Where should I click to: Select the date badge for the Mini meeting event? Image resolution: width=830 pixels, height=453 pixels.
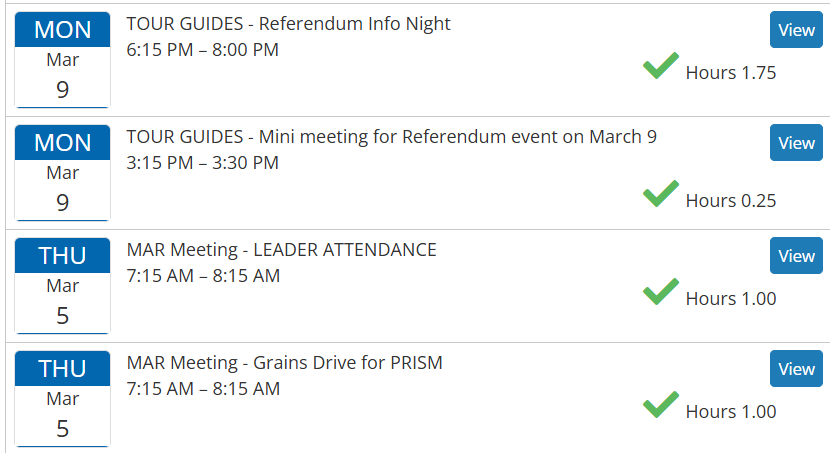point(62,173)
